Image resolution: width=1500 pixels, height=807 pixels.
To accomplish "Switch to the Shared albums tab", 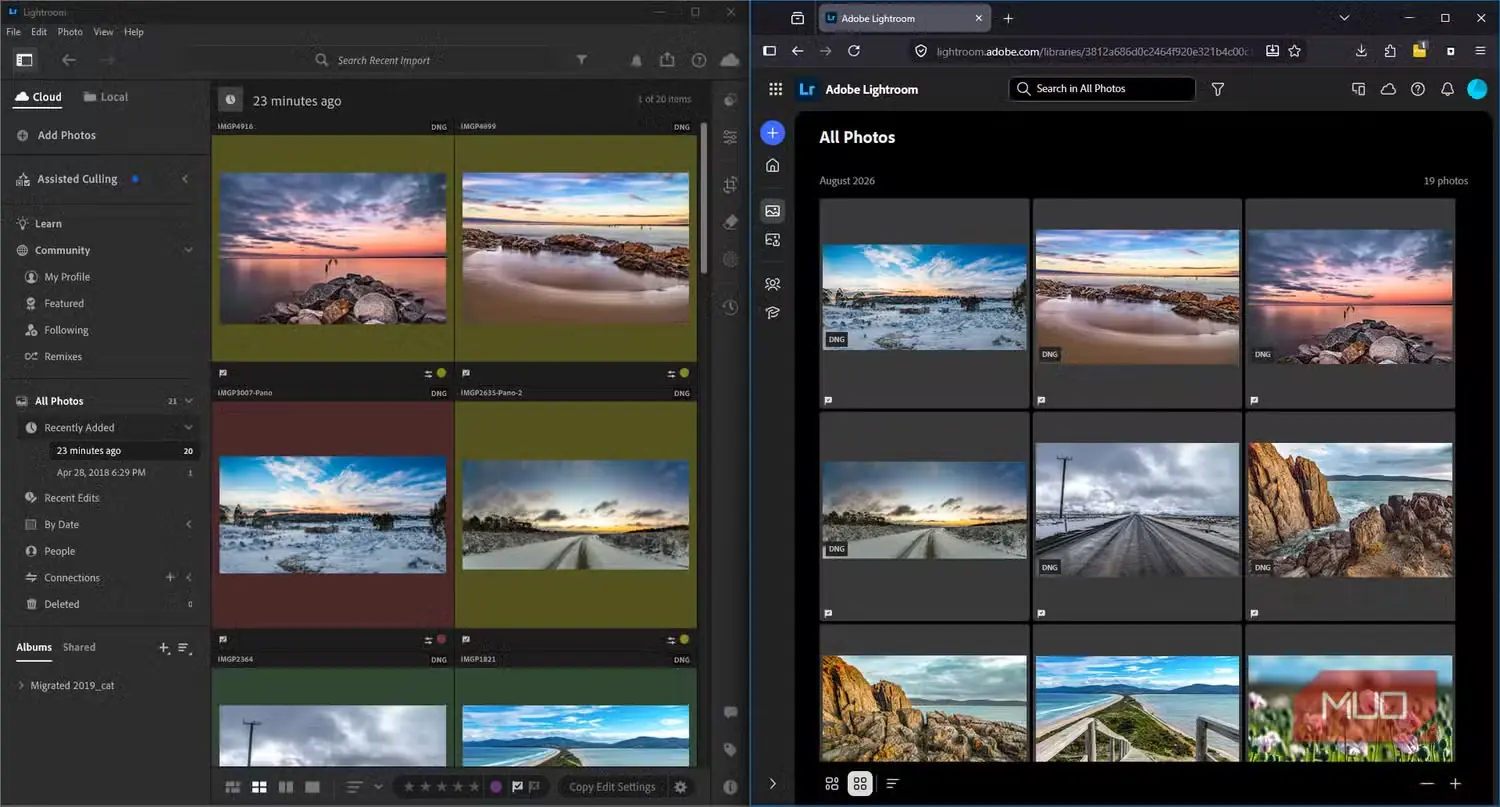I will coord(79,647).
